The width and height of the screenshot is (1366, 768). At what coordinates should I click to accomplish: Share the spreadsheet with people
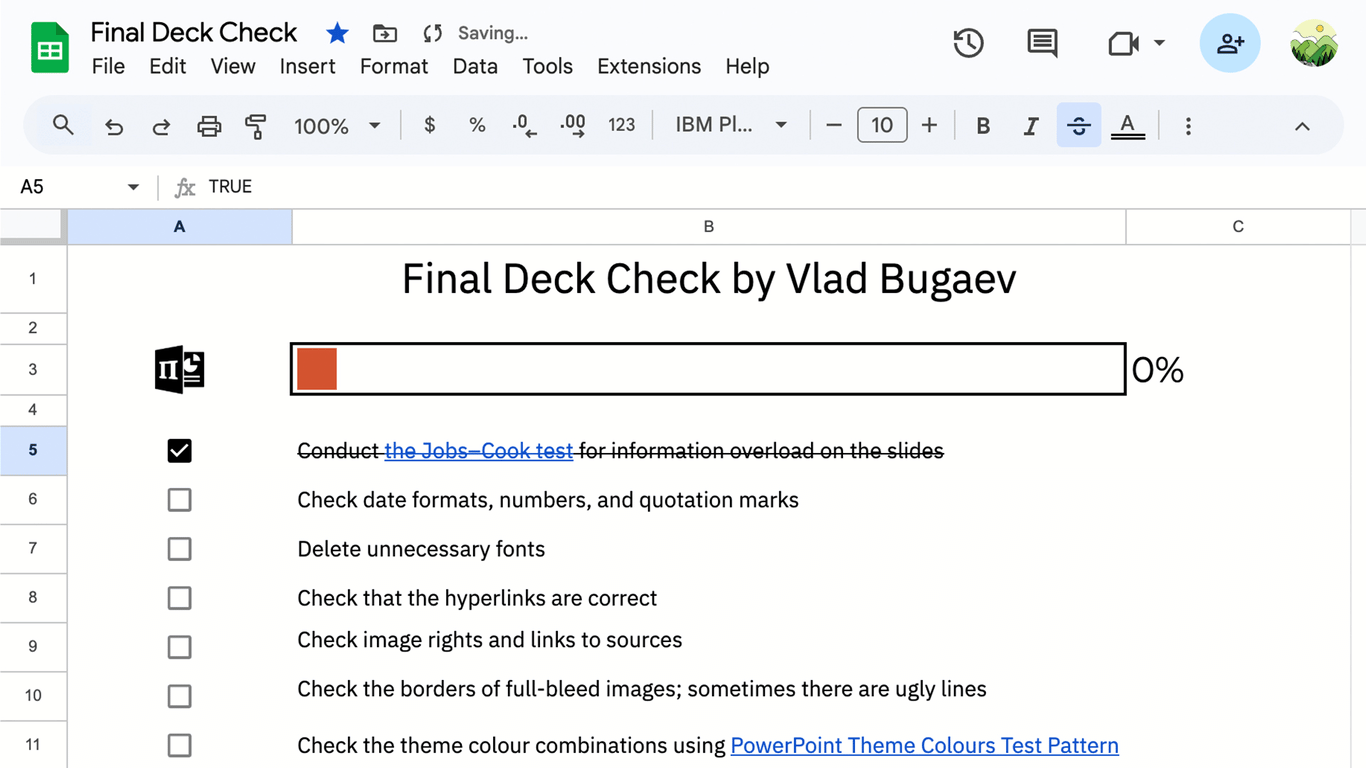click(x=1230, y=43)
